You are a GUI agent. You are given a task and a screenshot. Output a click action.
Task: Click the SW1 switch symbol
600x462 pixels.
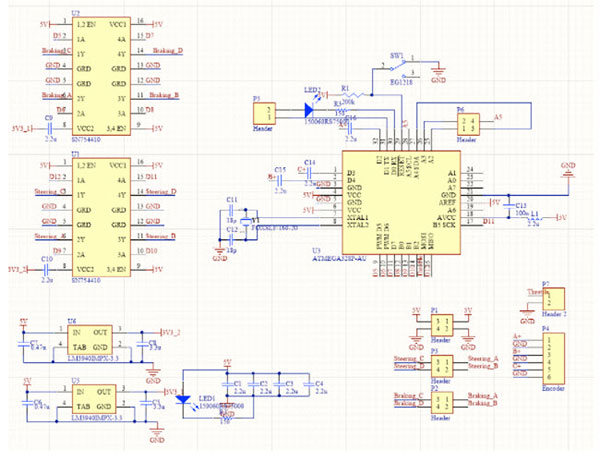(x=399, y=68)
